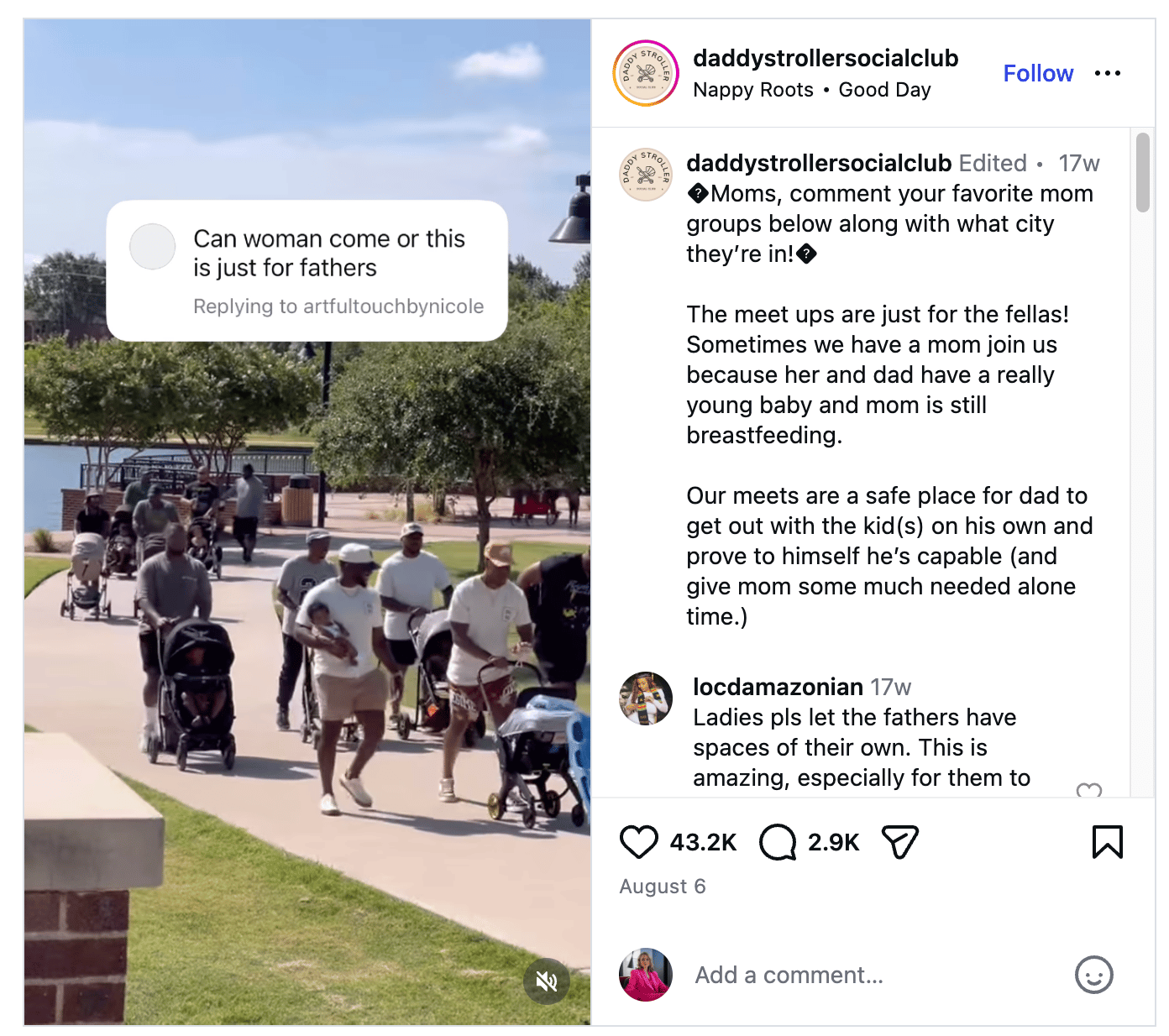Open the emoji picker smiley icon
Screen dimensions: 1169x1036
tap(1093, 975)
